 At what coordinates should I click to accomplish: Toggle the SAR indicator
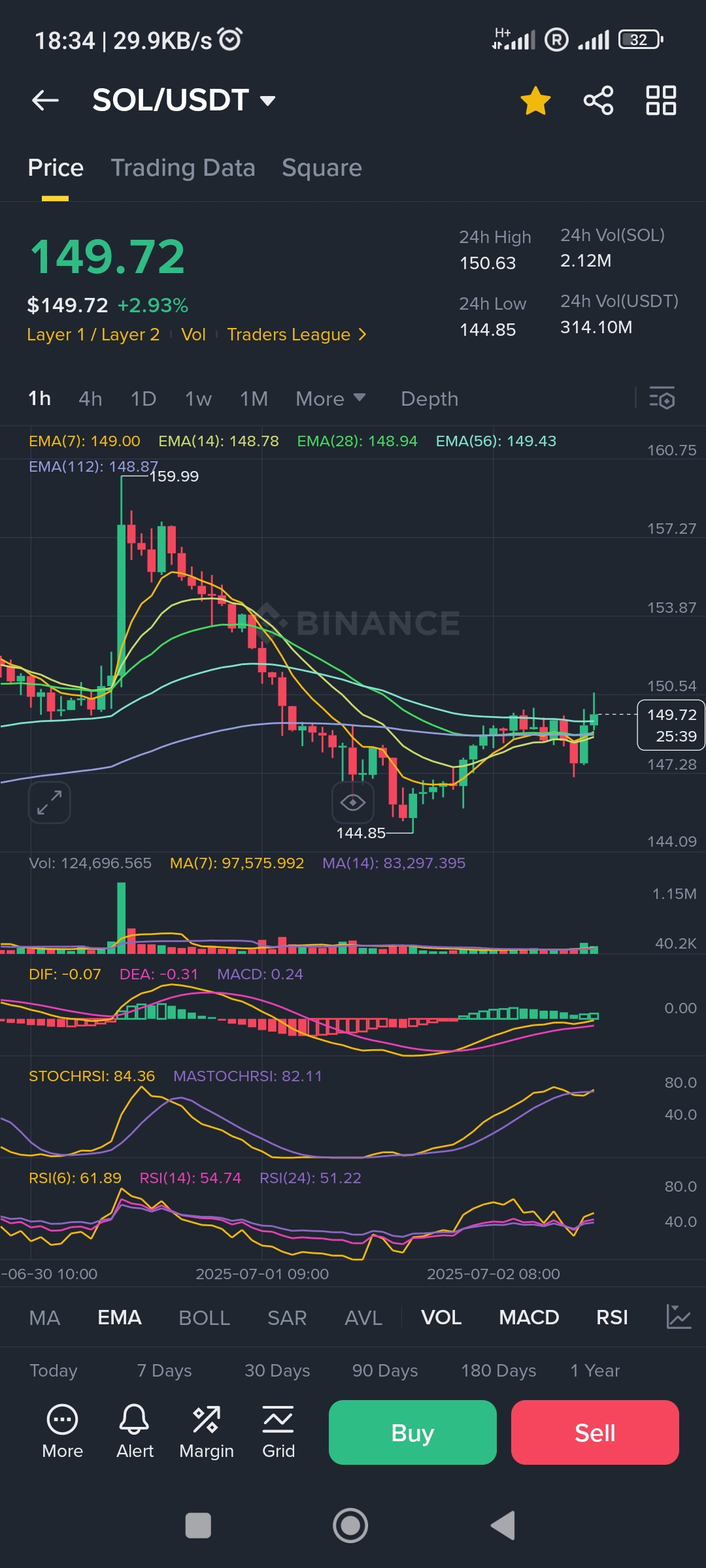click(x=287, y=1318)
